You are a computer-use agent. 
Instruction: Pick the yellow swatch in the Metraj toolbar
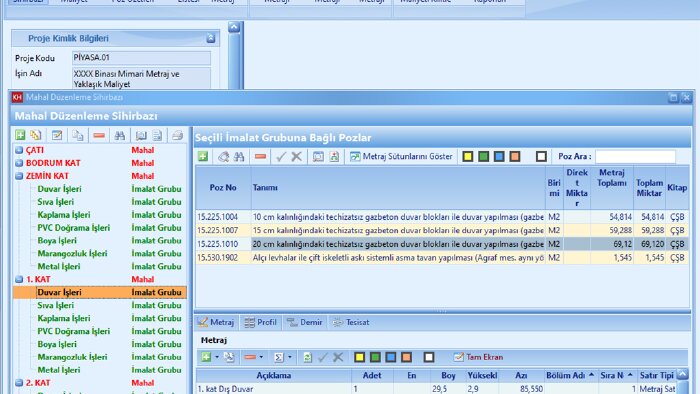point(359,357)
